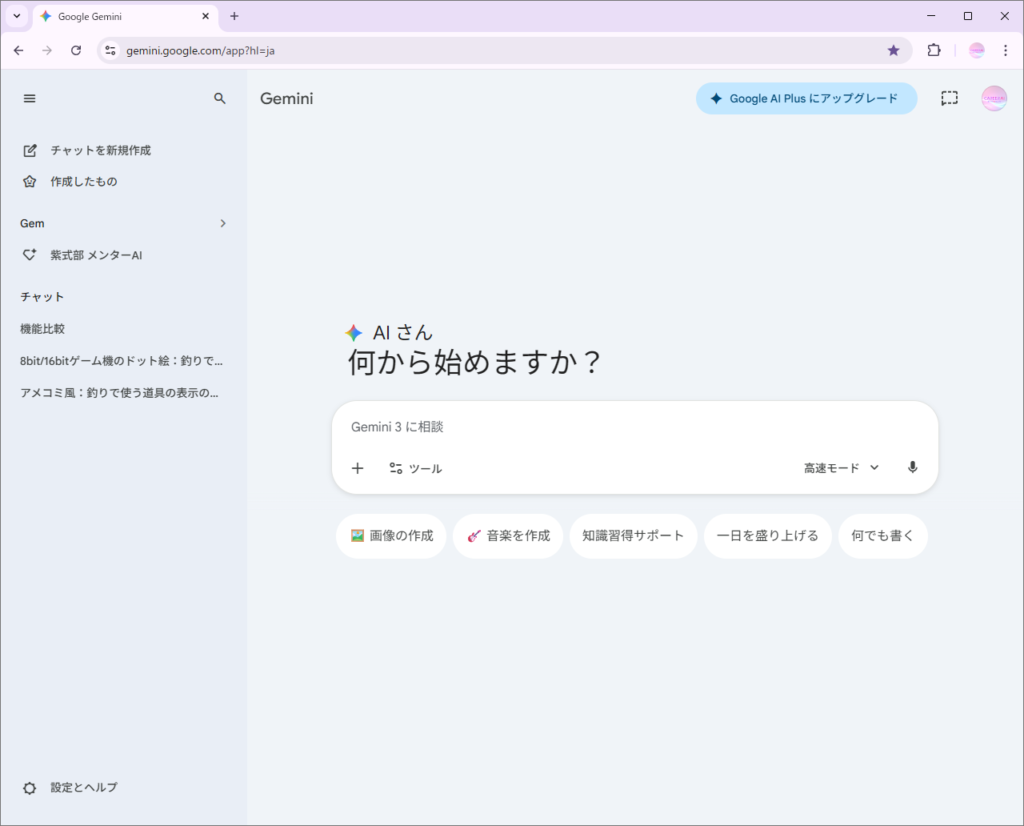Expand the 高速モード model dropdown
This screenshot has width=1024, height=826.
pyautogui.click(x=841, y=468)
